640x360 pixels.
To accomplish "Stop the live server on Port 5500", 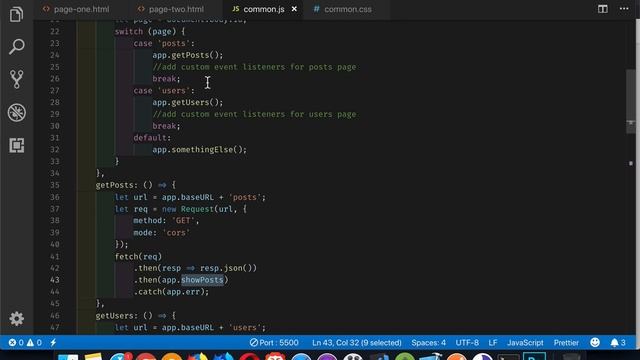I will coord(274,342).
